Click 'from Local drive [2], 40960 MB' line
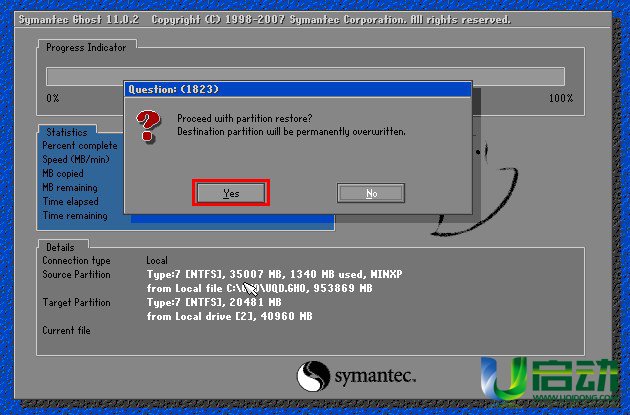 (229, 316)
